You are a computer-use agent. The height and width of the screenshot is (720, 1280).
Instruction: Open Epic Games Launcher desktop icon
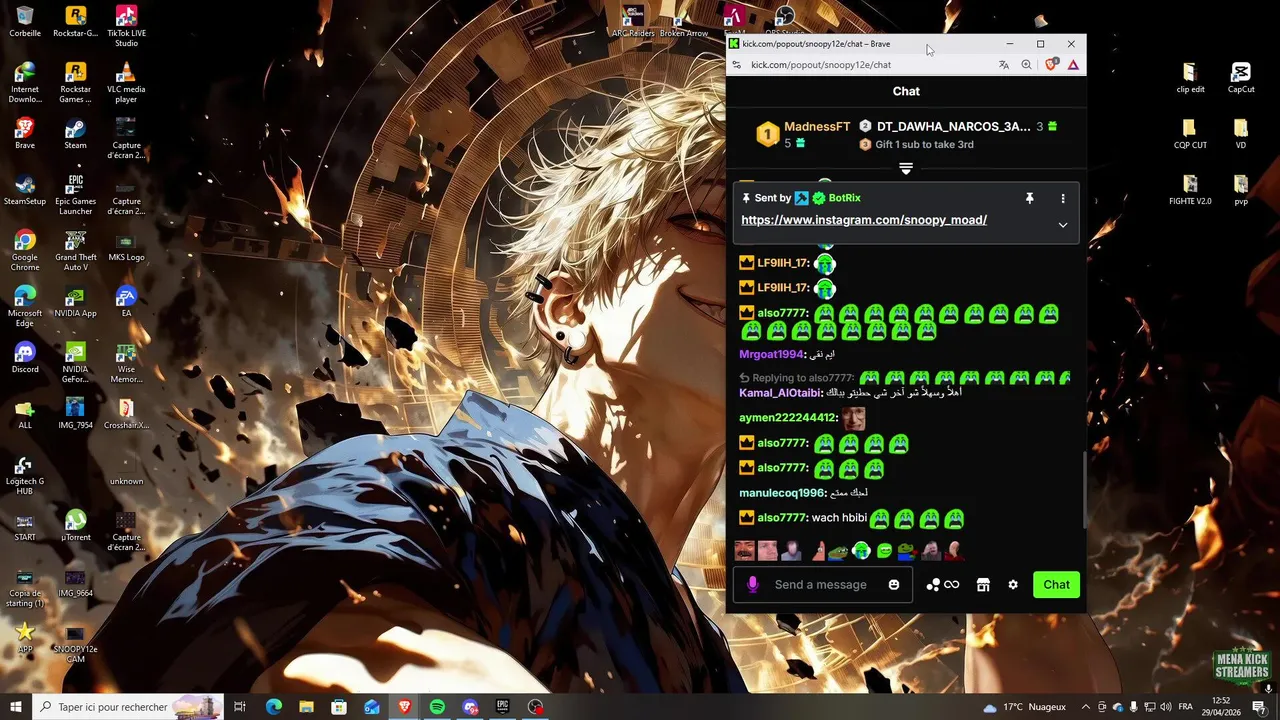click(x=75, y=194)
